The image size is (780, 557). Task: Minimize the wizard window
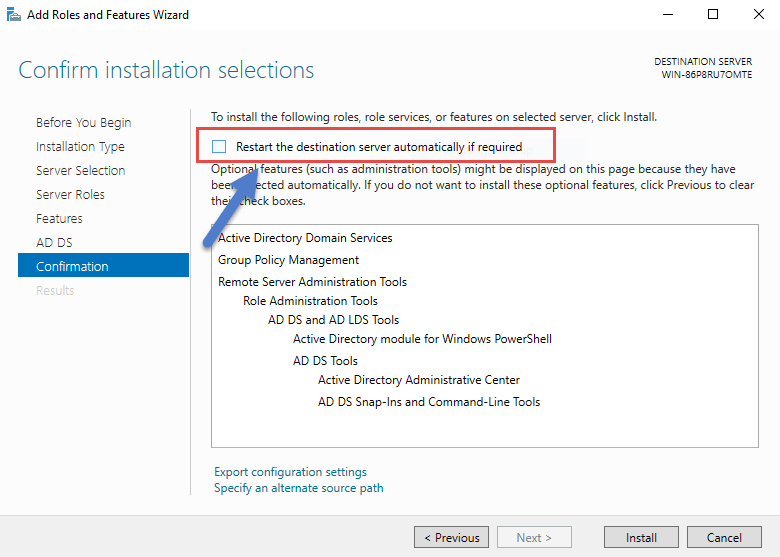click(667, 14)
